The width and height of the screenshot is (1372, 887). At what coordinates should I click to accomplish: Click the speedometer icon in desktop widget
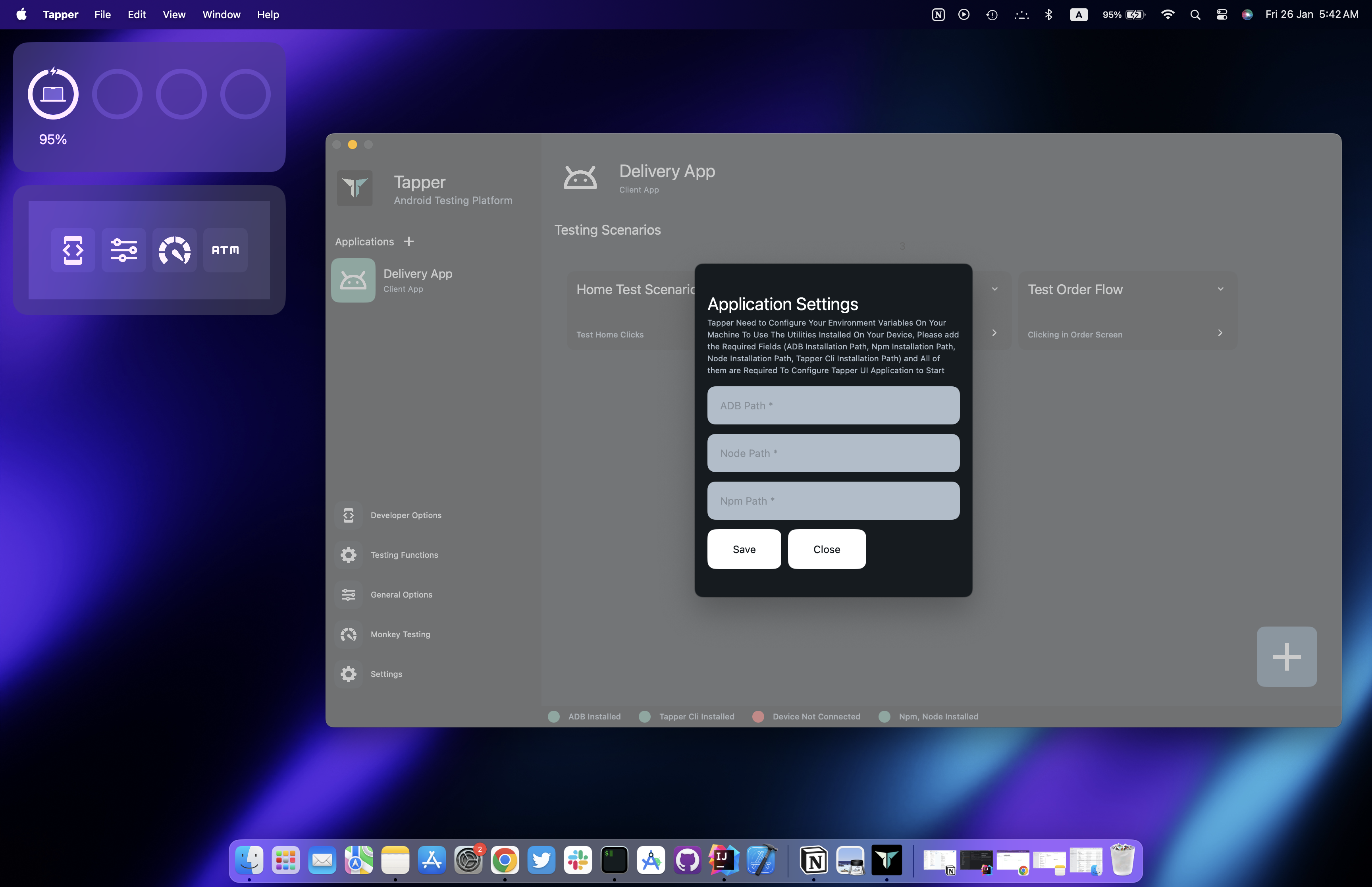click(x=174, y=250)
